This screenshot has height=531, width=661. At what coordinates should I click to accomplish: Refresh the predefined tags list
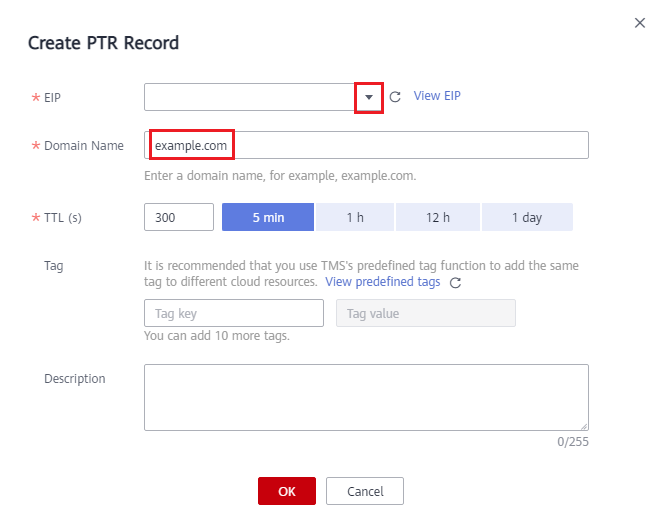pos(455,282)
